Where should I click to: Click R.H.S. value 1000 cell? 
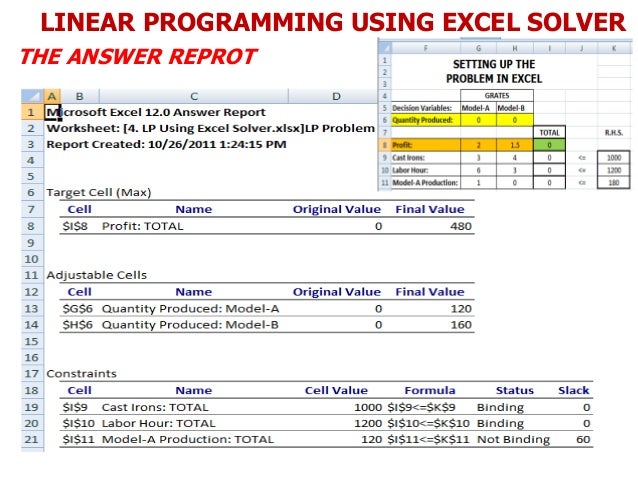point(614,157)
